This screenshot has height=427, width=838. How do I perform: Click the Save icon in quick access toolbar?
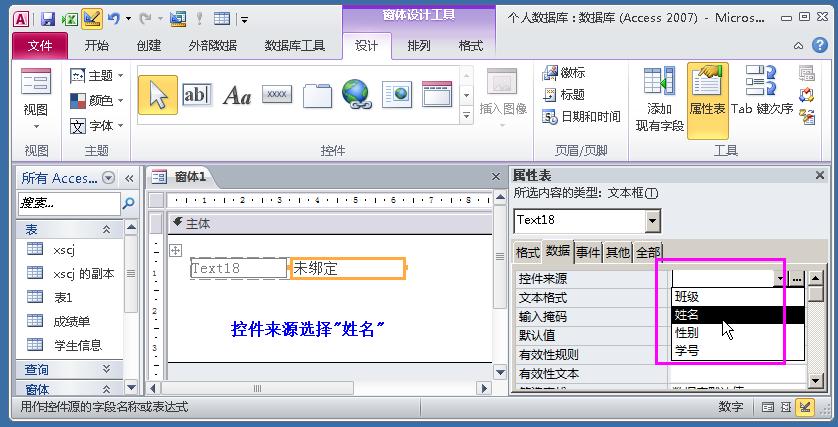point(48,19)
